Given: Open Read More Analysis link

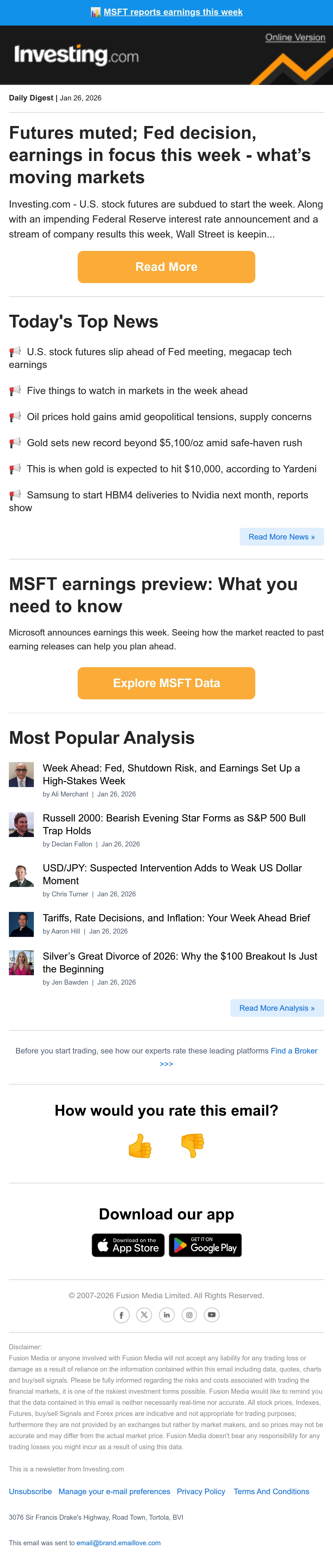Looking at the screenshot, I should click(277, 1008).
